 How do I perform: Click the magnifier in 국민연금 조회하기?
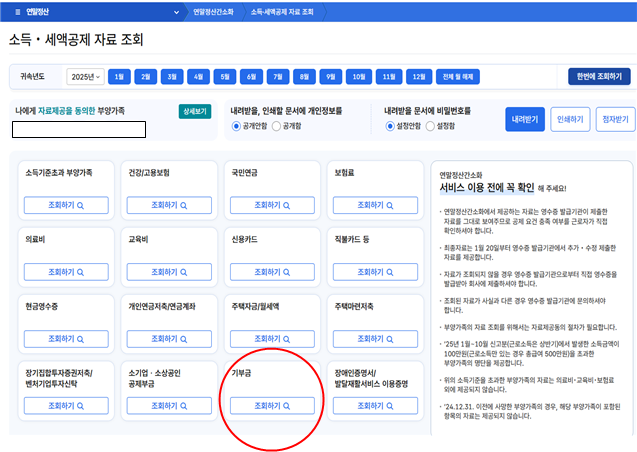pos(286,203)
